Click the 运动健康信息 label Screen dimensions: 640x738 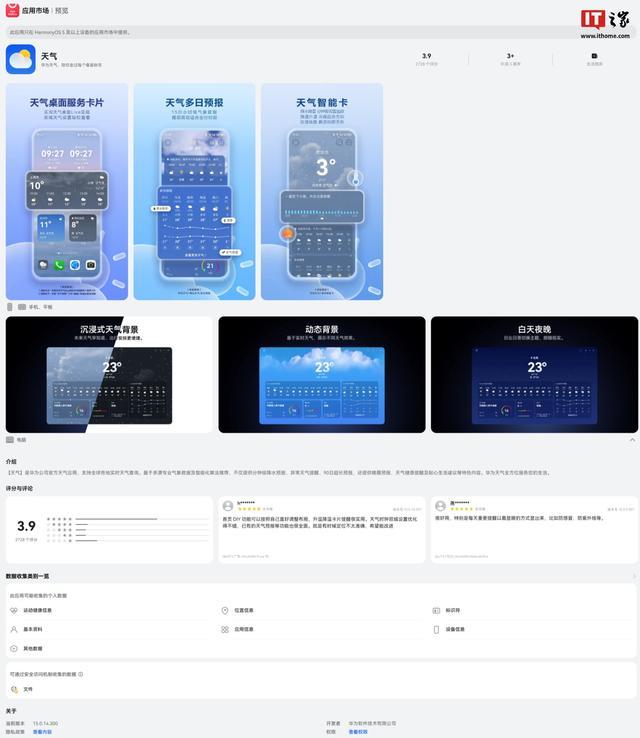pos(38,610)
